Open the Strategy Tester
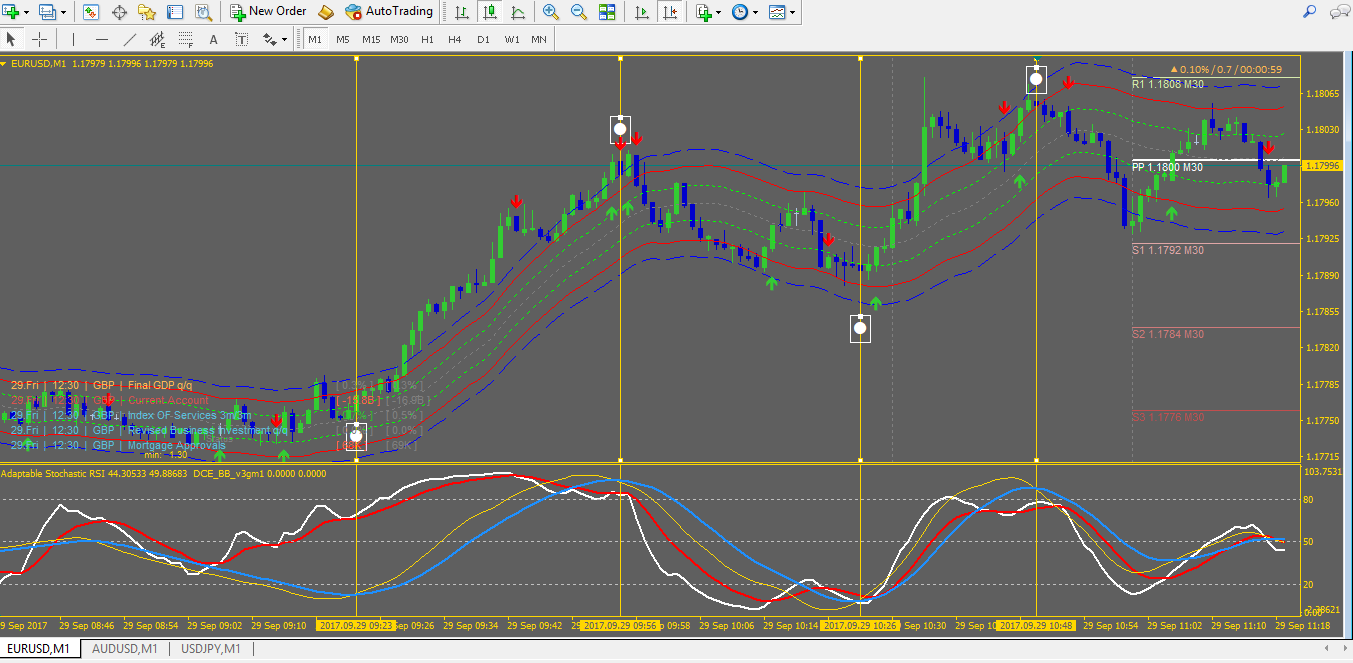The height and width of the screenshot is (663, 1353). click(x=203, y=12)
